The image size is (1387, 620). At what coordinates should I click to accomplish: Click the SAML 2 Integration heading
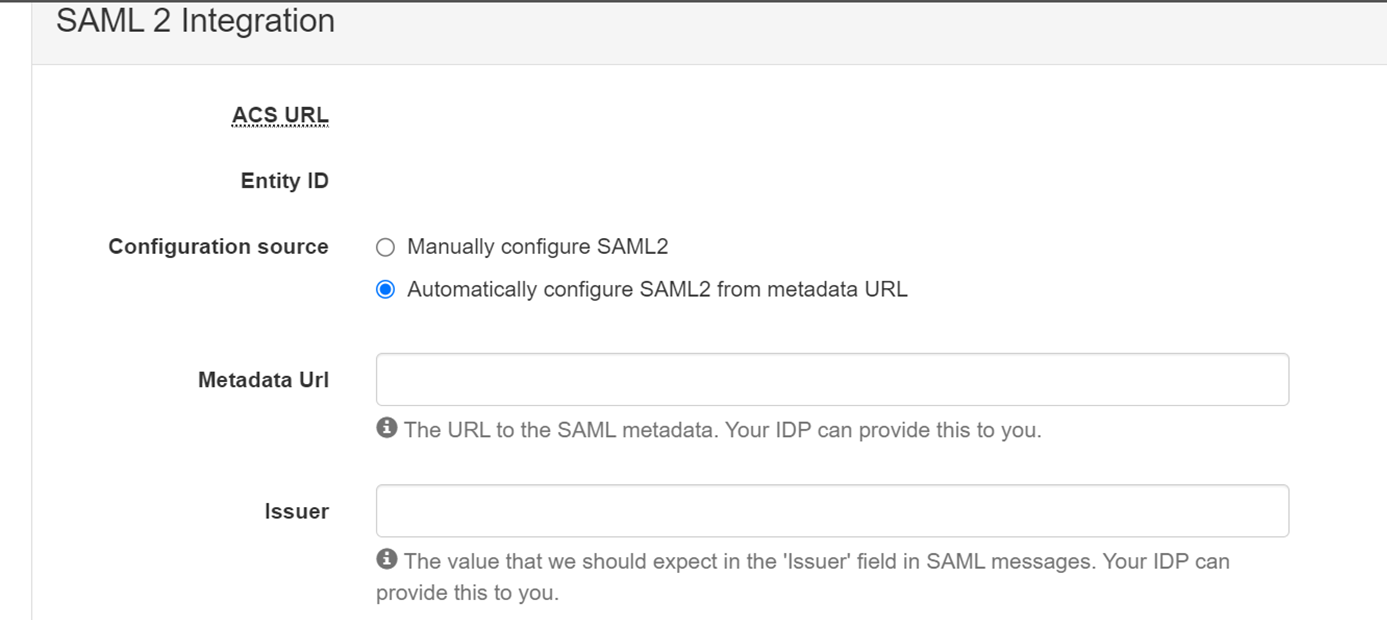[x=195, y=21]
